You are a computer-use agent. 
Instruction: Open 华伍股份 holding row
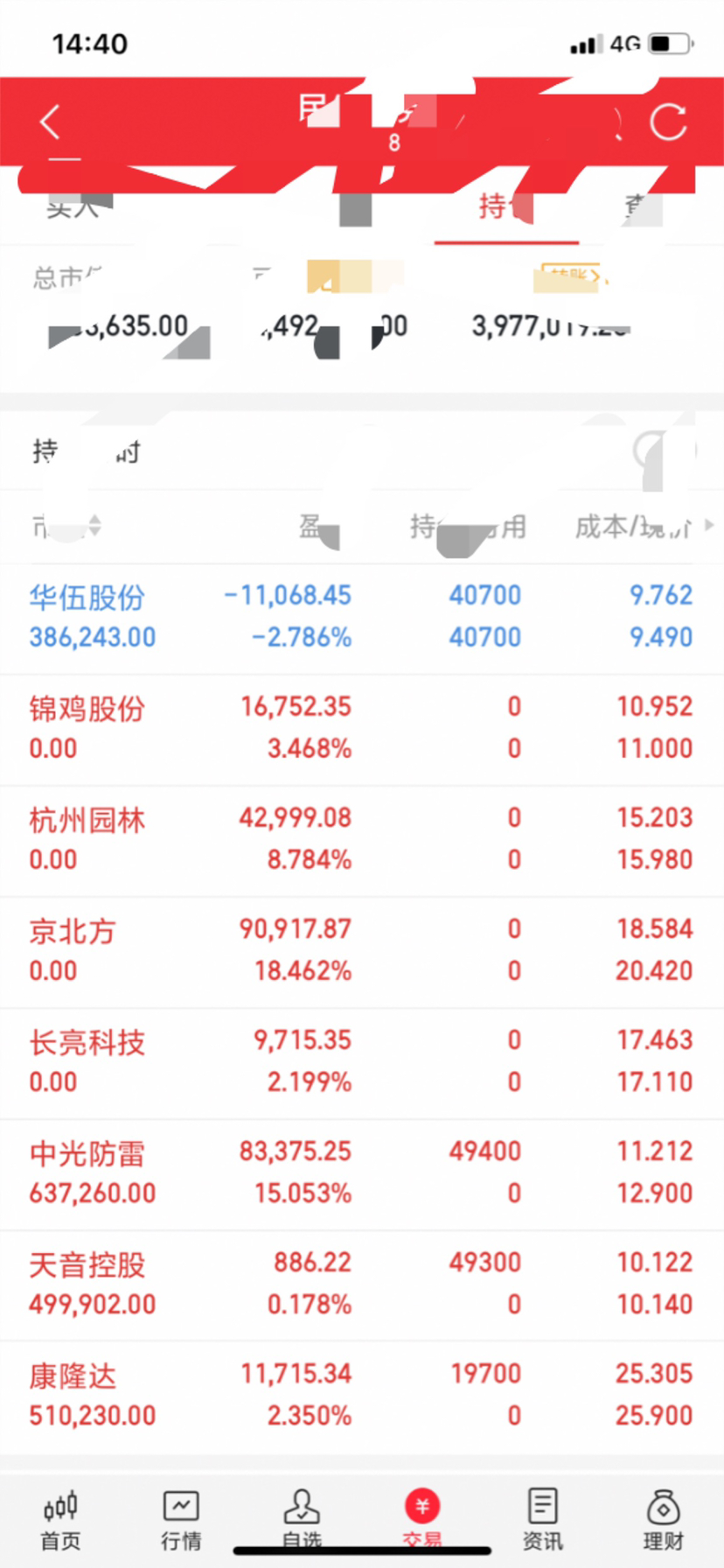362,619
